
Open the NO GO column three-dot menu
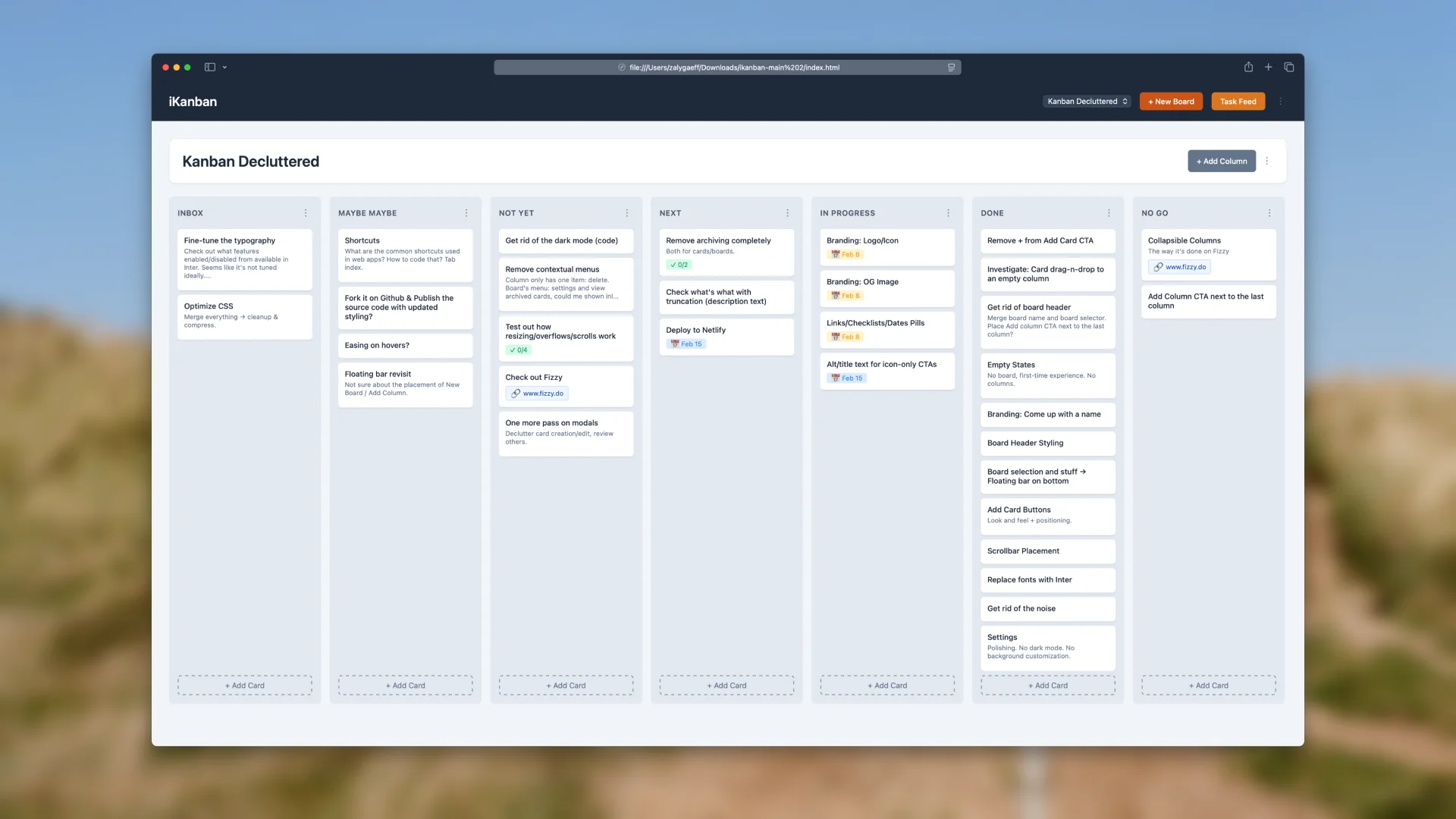click(x=1269, y=213)
